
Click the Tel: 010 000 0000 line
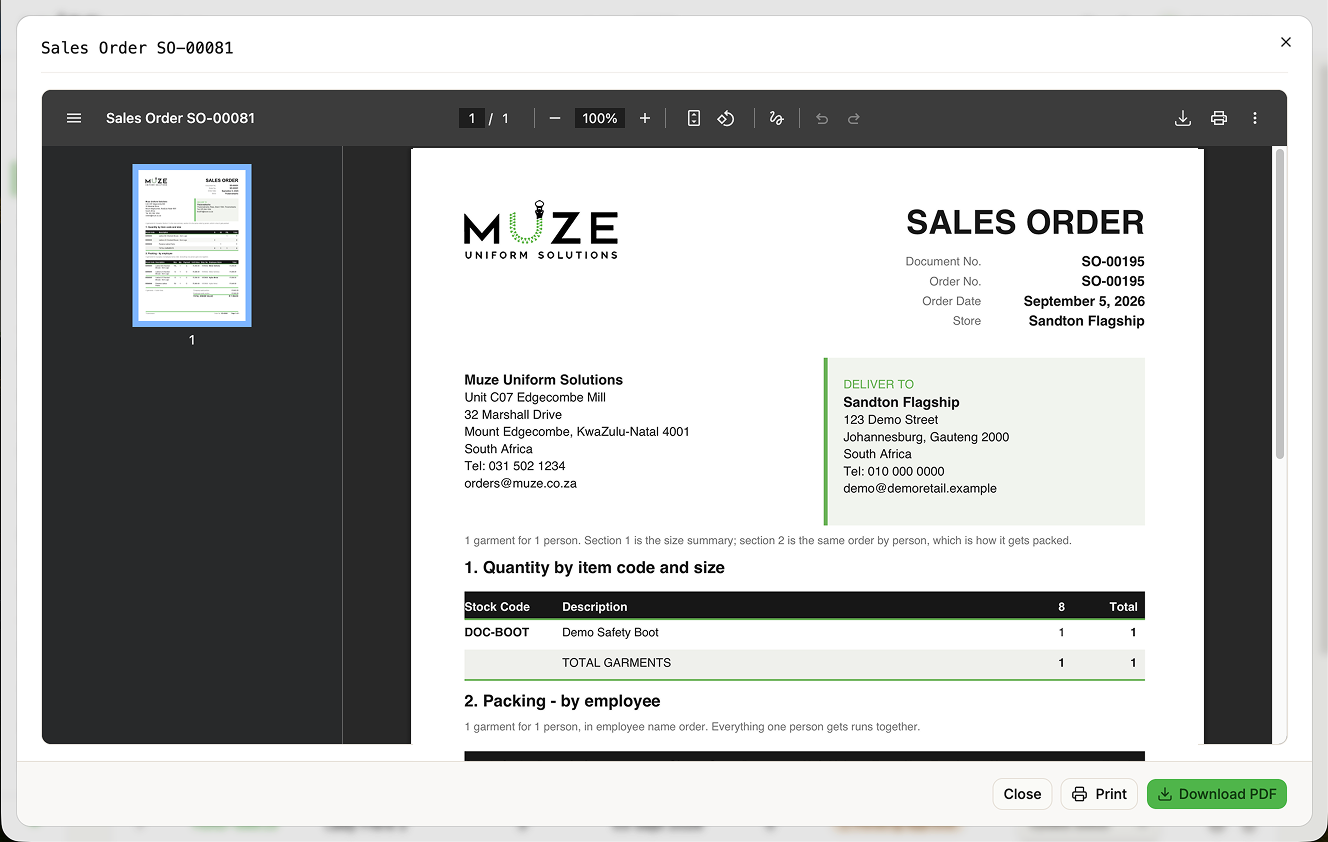[x=894, y=471]
